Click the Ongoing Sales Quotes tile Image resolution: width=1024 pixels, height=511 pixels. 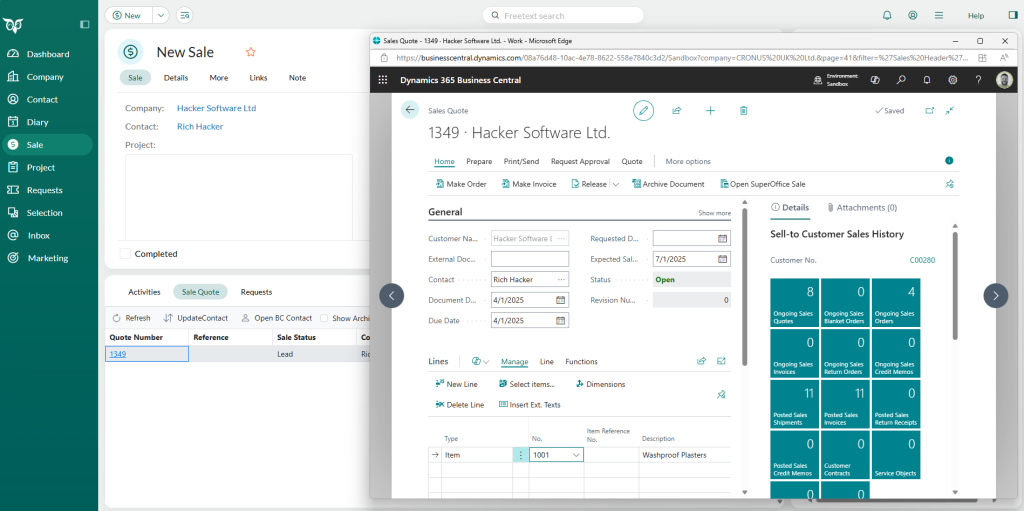tap(795, 303)
